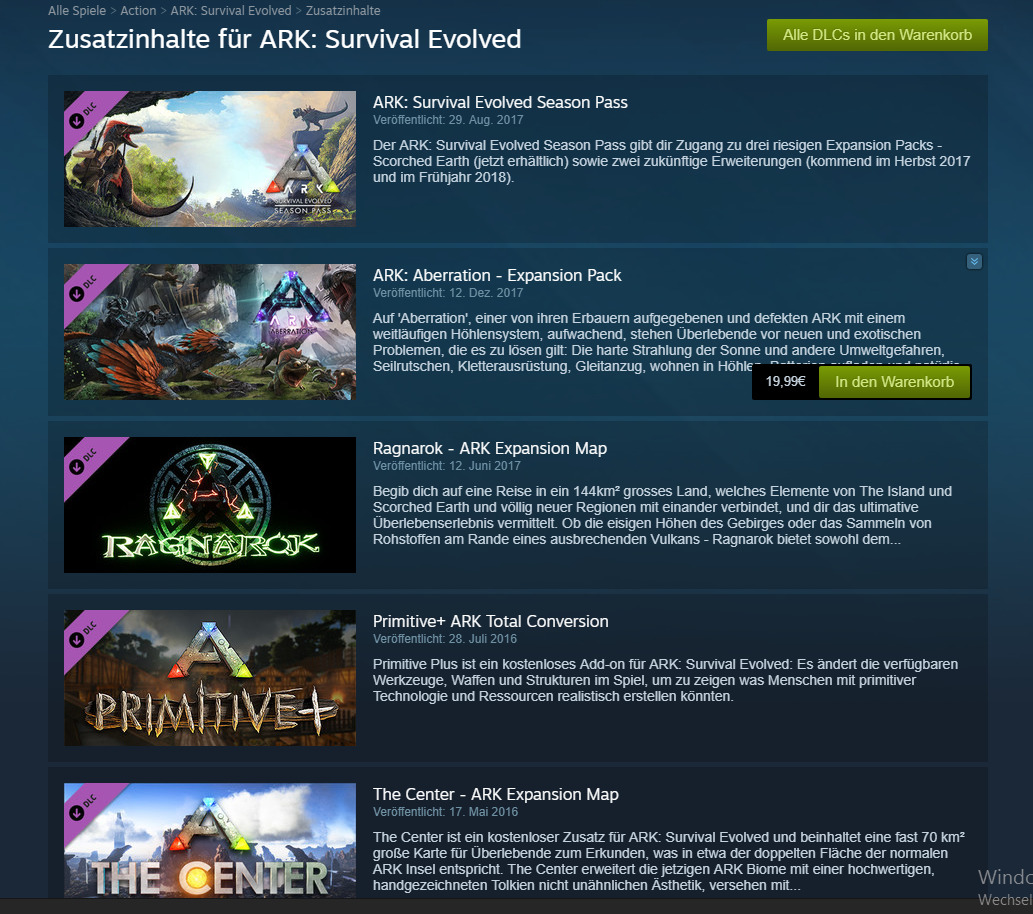
Task: Add all DLCs to the cart
Action: point(877,35)
